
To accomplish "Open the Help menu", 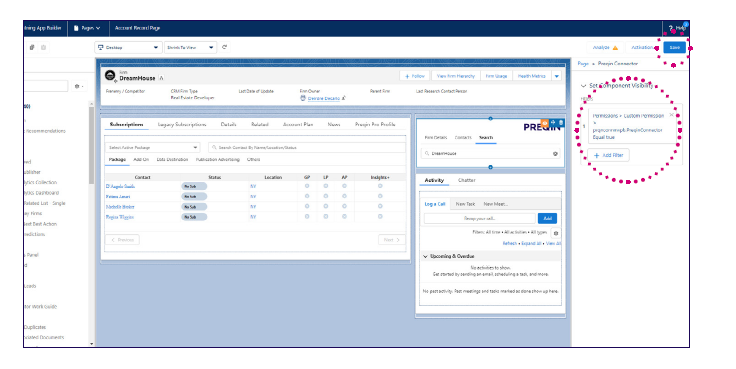I will [677, 28].
